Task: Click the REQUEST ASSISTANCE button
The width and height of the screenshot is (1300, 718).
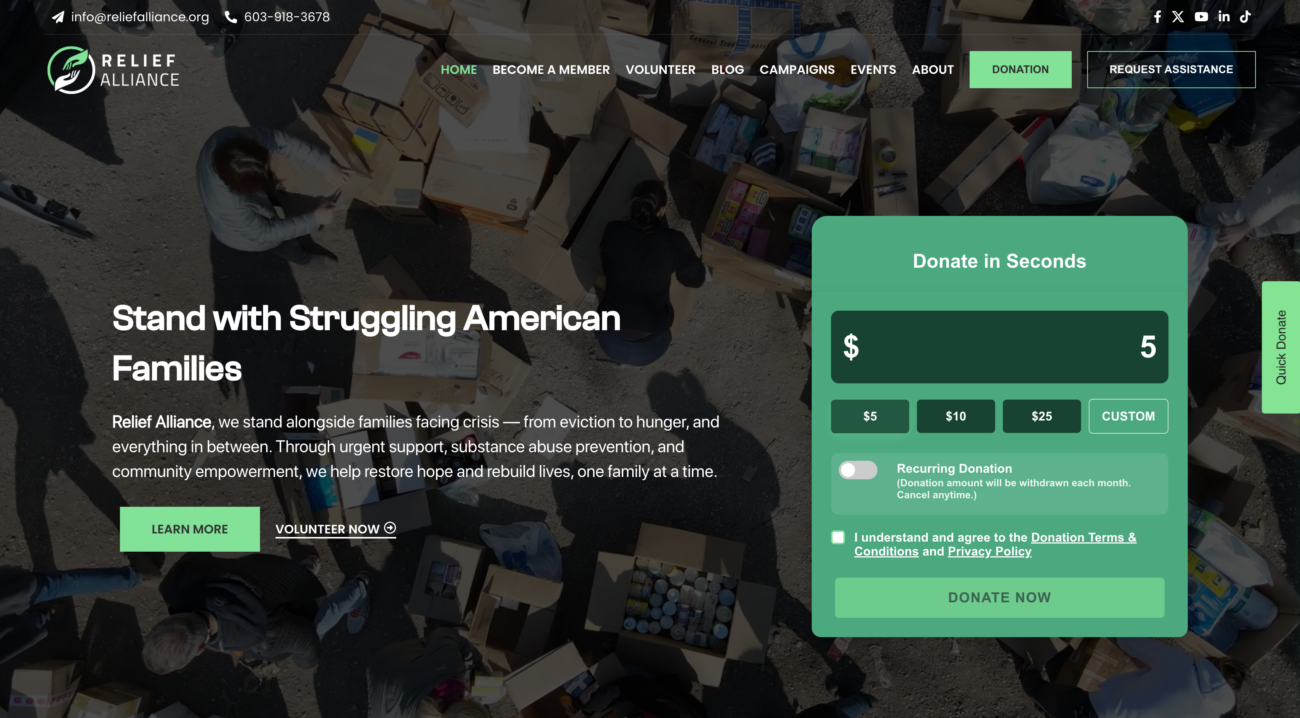Action: 1171,70
